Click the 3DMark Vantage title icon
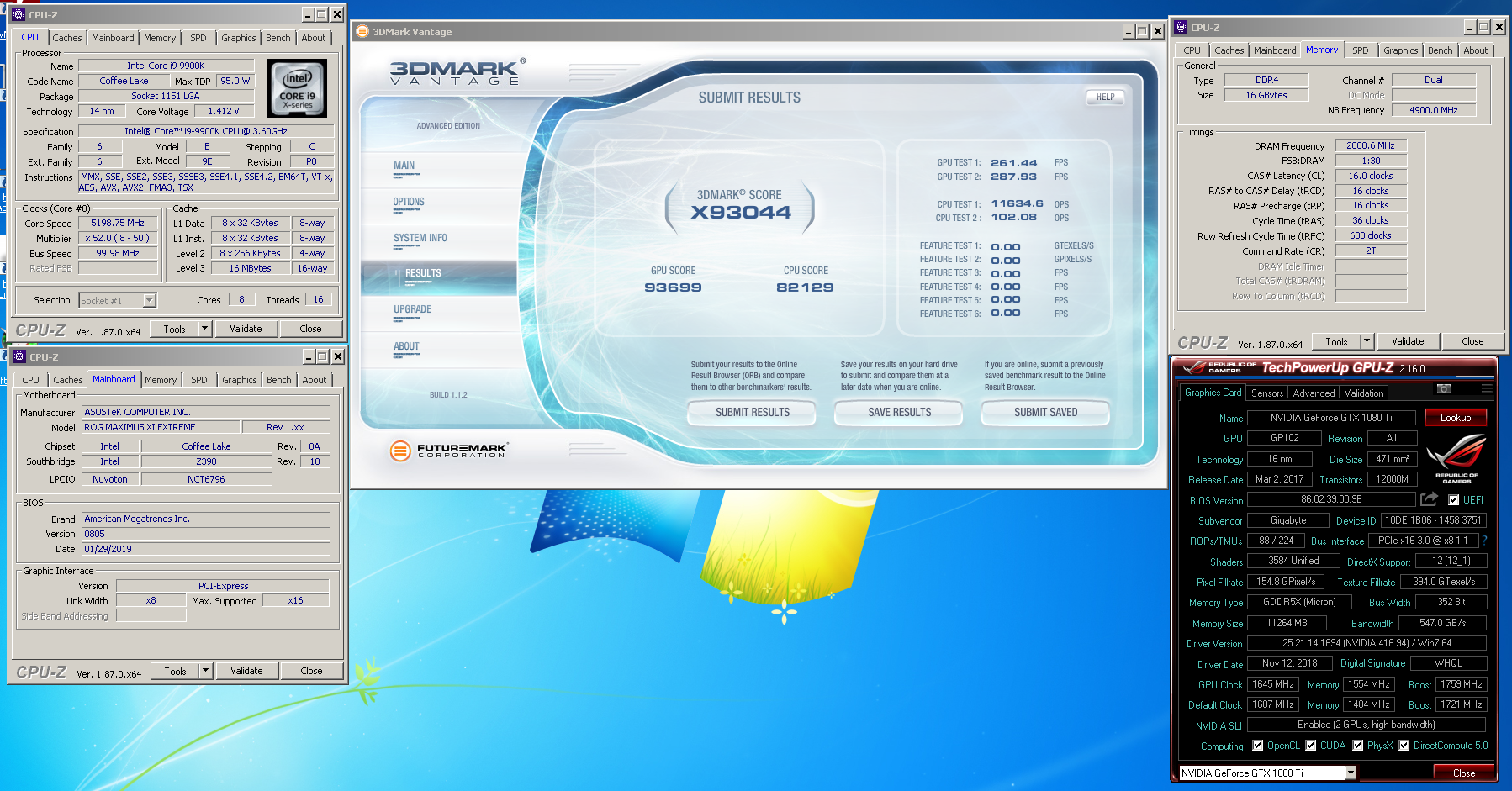Screen dimensions: 1512x791 (362, 31)
